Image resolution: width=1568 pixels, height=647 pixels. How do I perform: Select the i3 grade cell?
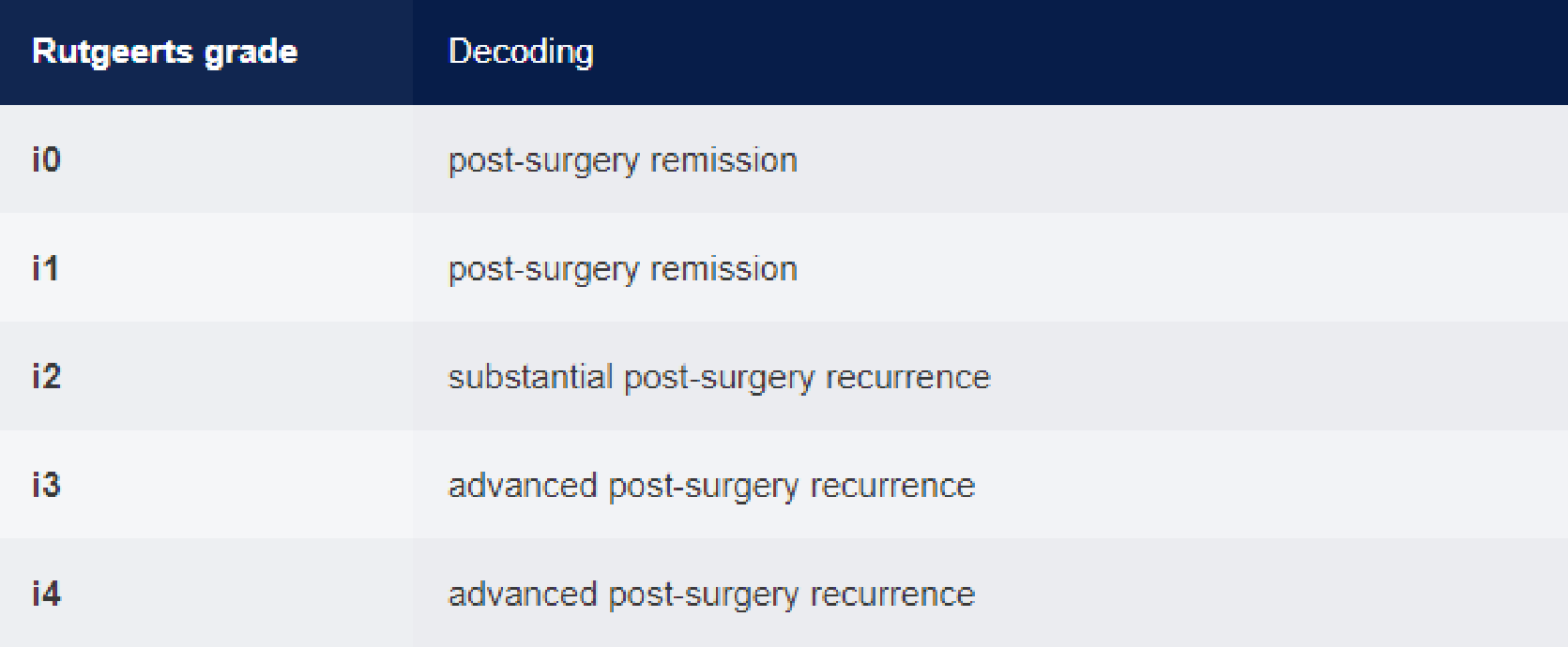(x=46, y=485)
